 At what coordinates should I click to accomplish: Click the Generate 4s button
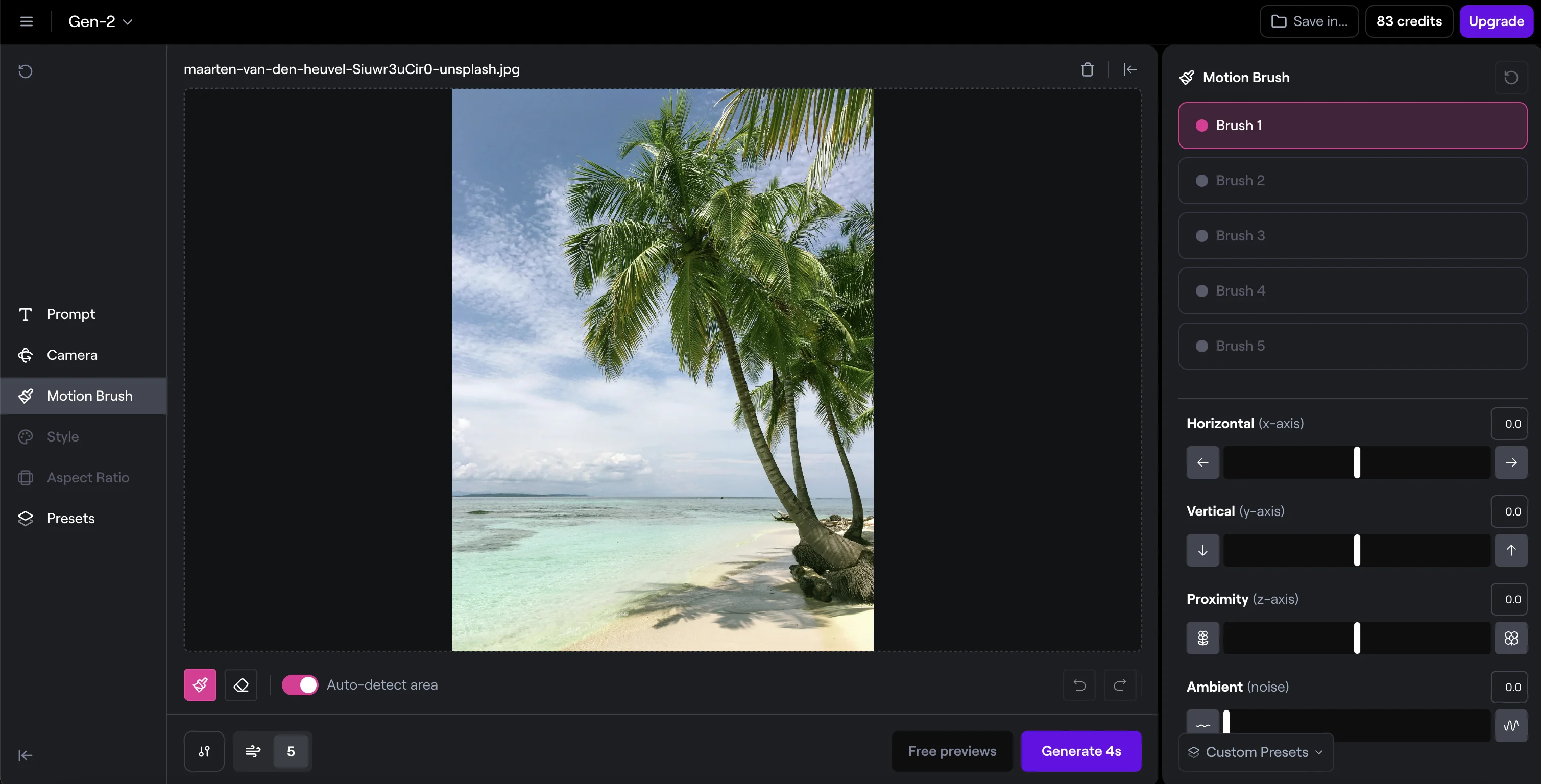[x=1080, y=751]
